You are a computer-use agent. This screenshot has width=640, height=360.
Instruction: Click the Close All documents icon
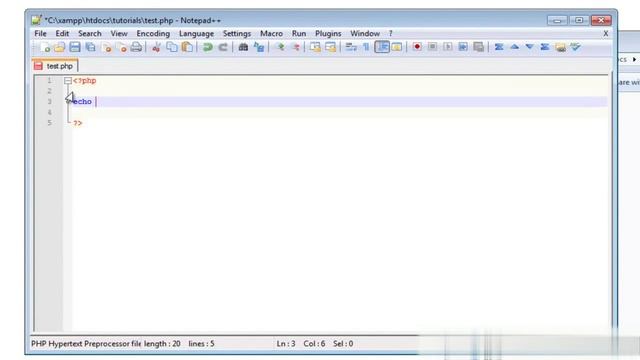(121, 47)
